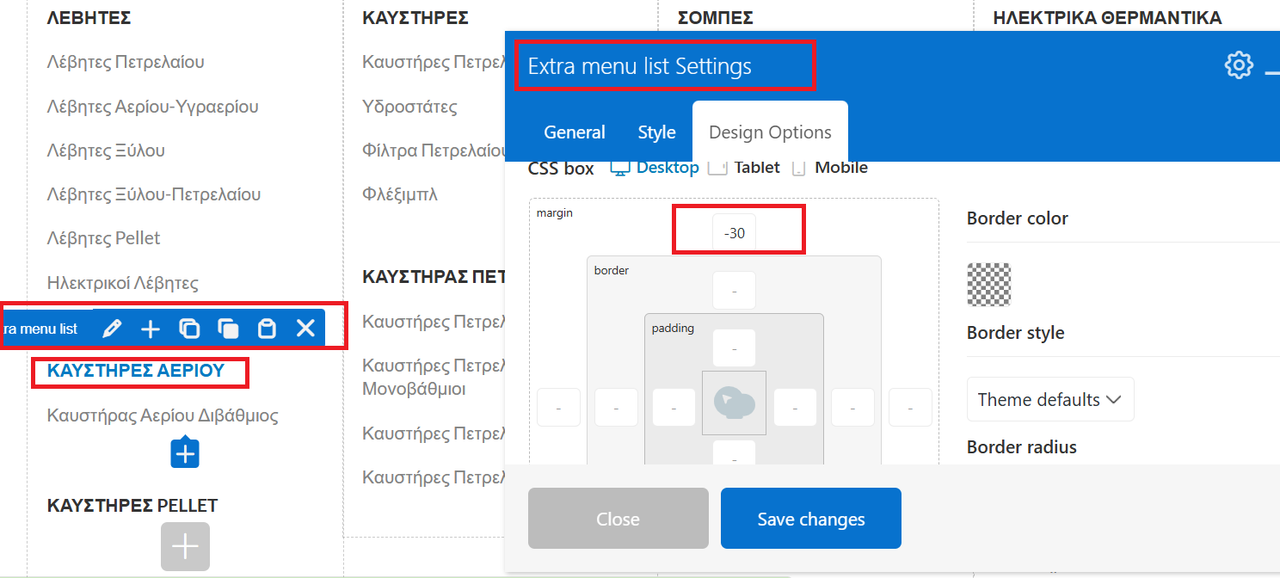Click the padding top input field
Image resolution: width=1280 pixels, height=578 pixels.
734,348
